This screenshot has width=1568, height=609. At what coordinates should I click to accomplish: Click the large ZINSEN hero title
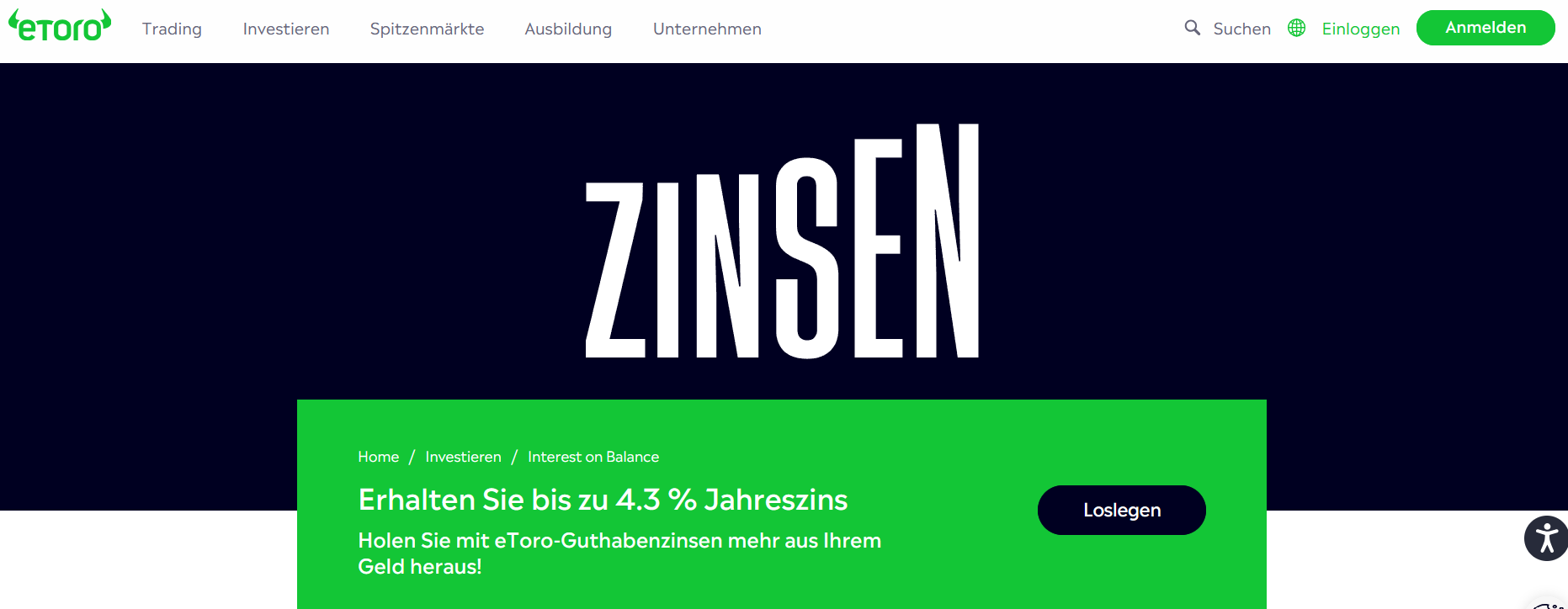(783, 241)
